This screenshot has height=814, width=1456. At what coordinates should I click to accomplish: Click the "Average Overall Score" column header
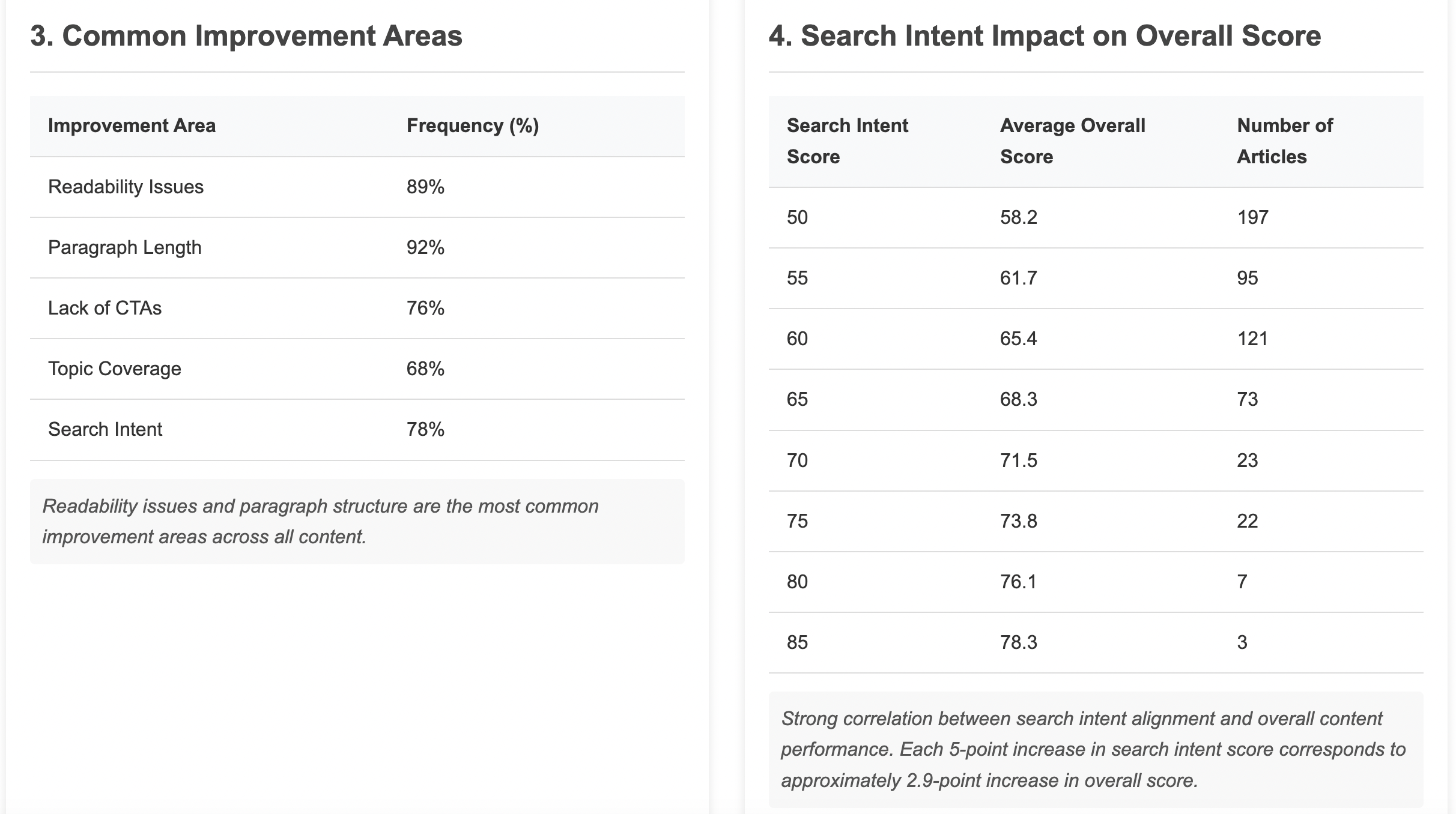1072,141
